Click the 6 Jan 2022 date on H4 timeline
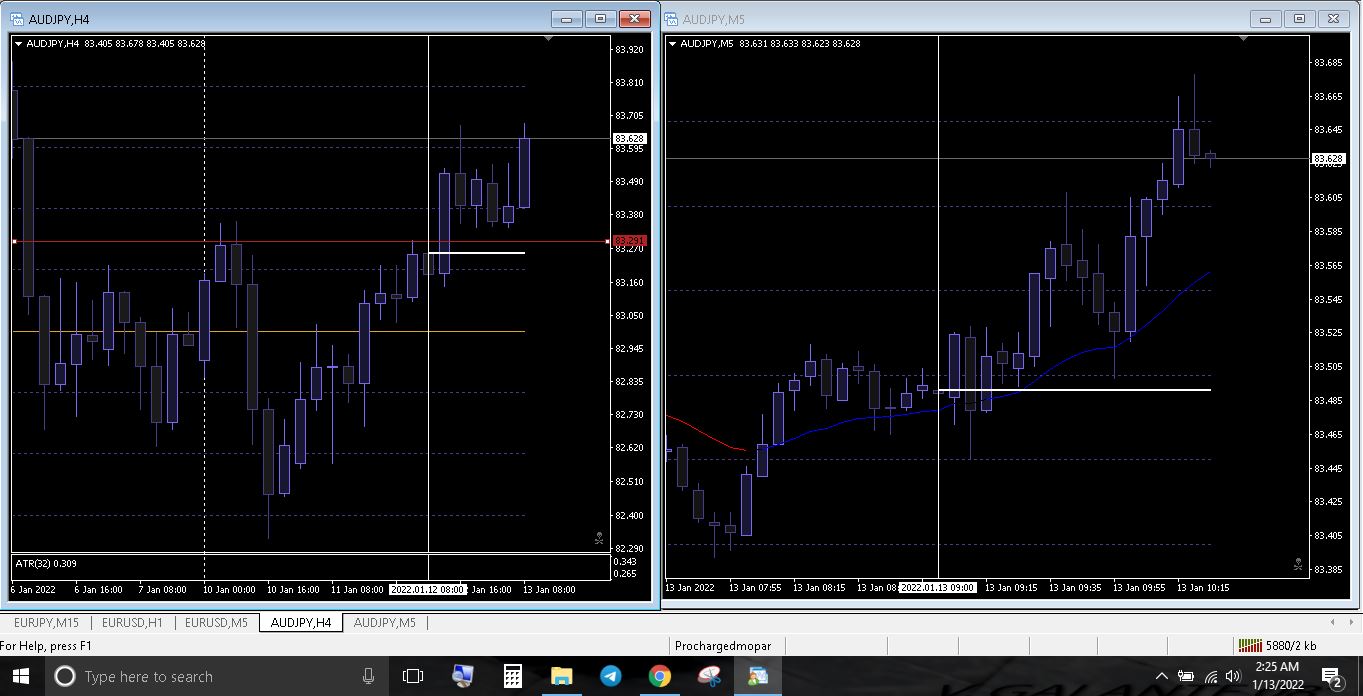 (35, 589)
